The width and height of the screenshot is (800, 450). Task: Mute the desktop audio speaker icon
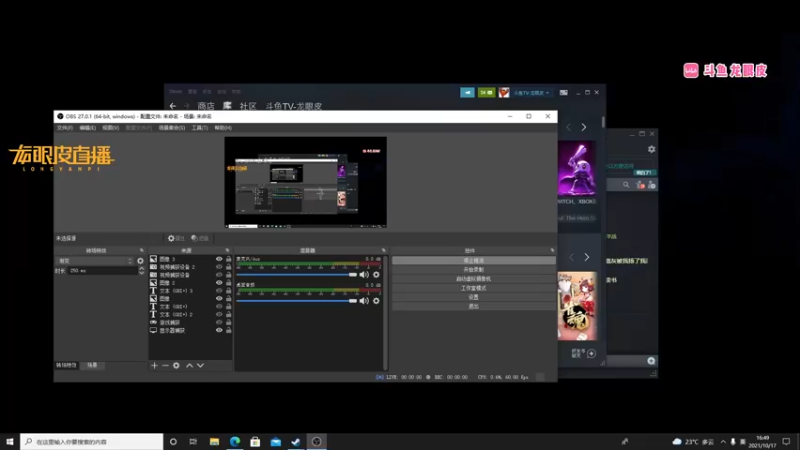point(364,301)
